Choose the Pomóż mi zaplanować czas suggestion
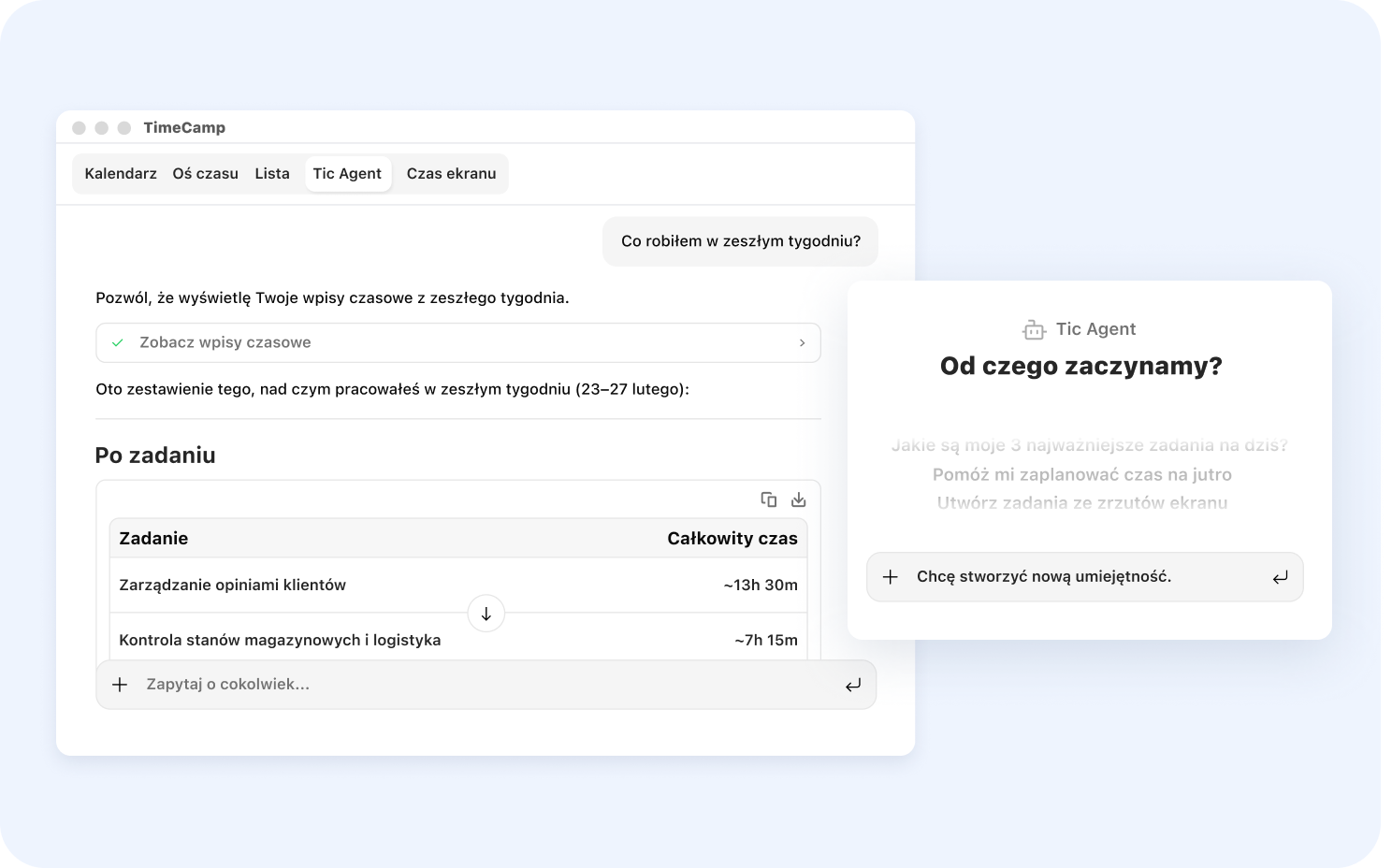Screen dimensions: 1392x868 pos(1081,474)
